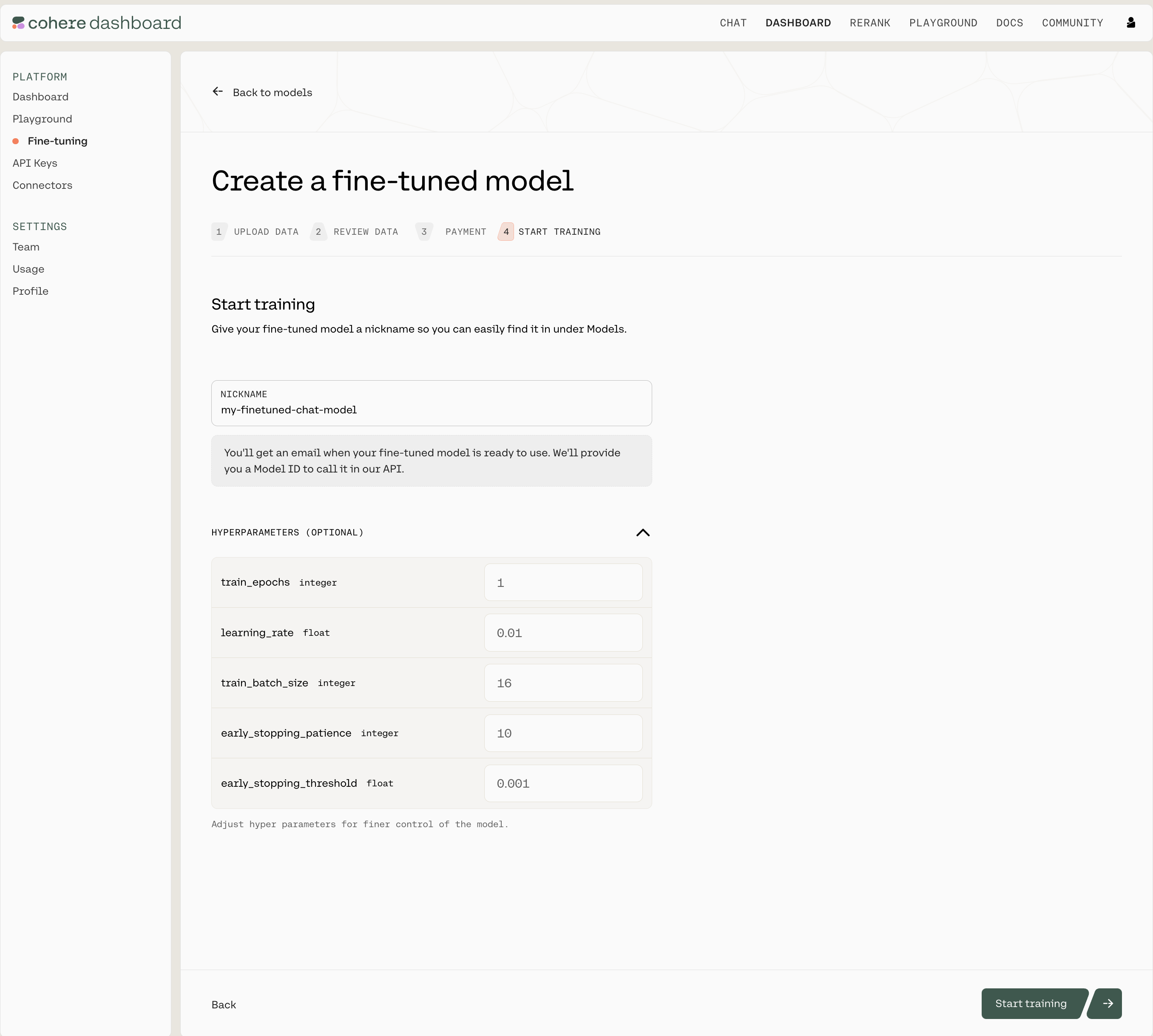
Task: Click the arrow icon next to Start training
Action: (x=1107, y=1004)
